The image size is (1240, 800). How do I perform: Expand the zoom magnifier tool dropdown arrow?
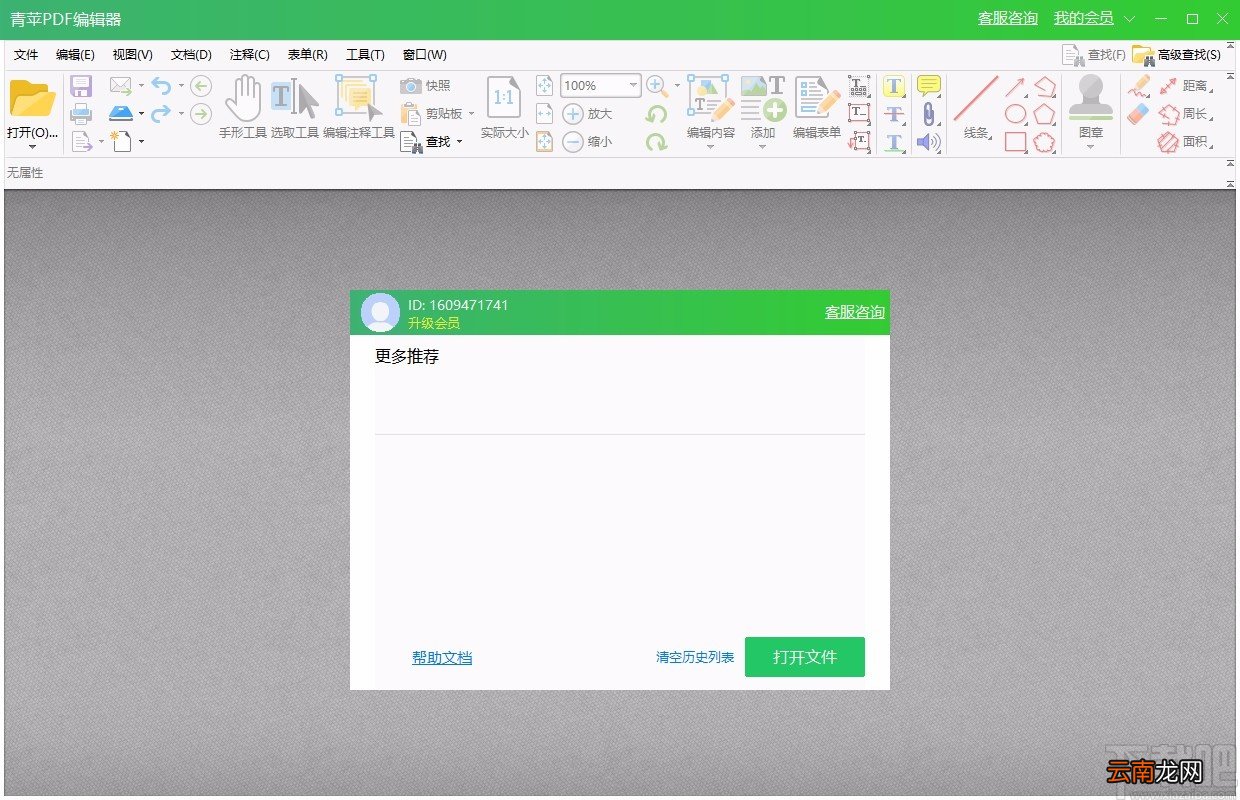pos(677,86)
